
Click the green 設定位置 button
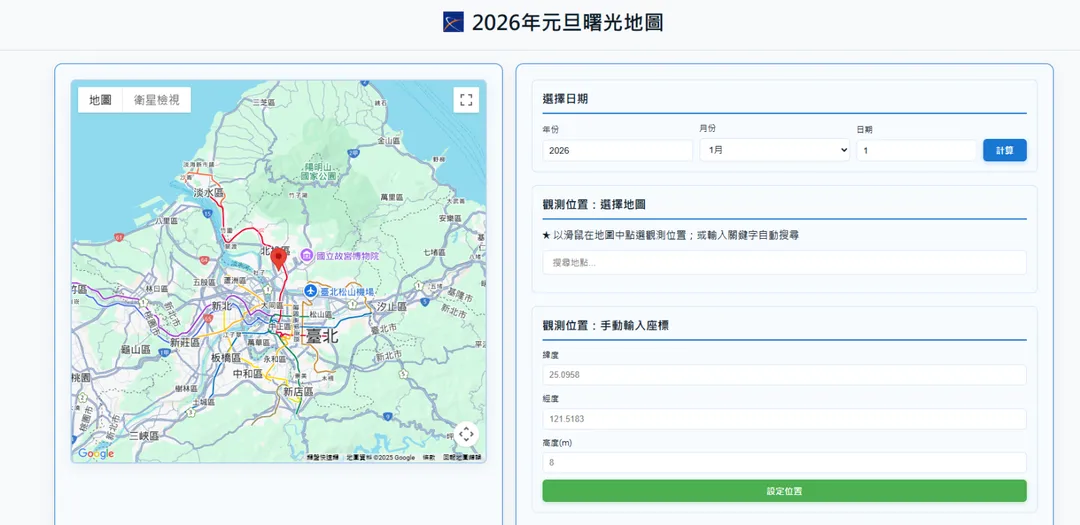tap(784, 491)
